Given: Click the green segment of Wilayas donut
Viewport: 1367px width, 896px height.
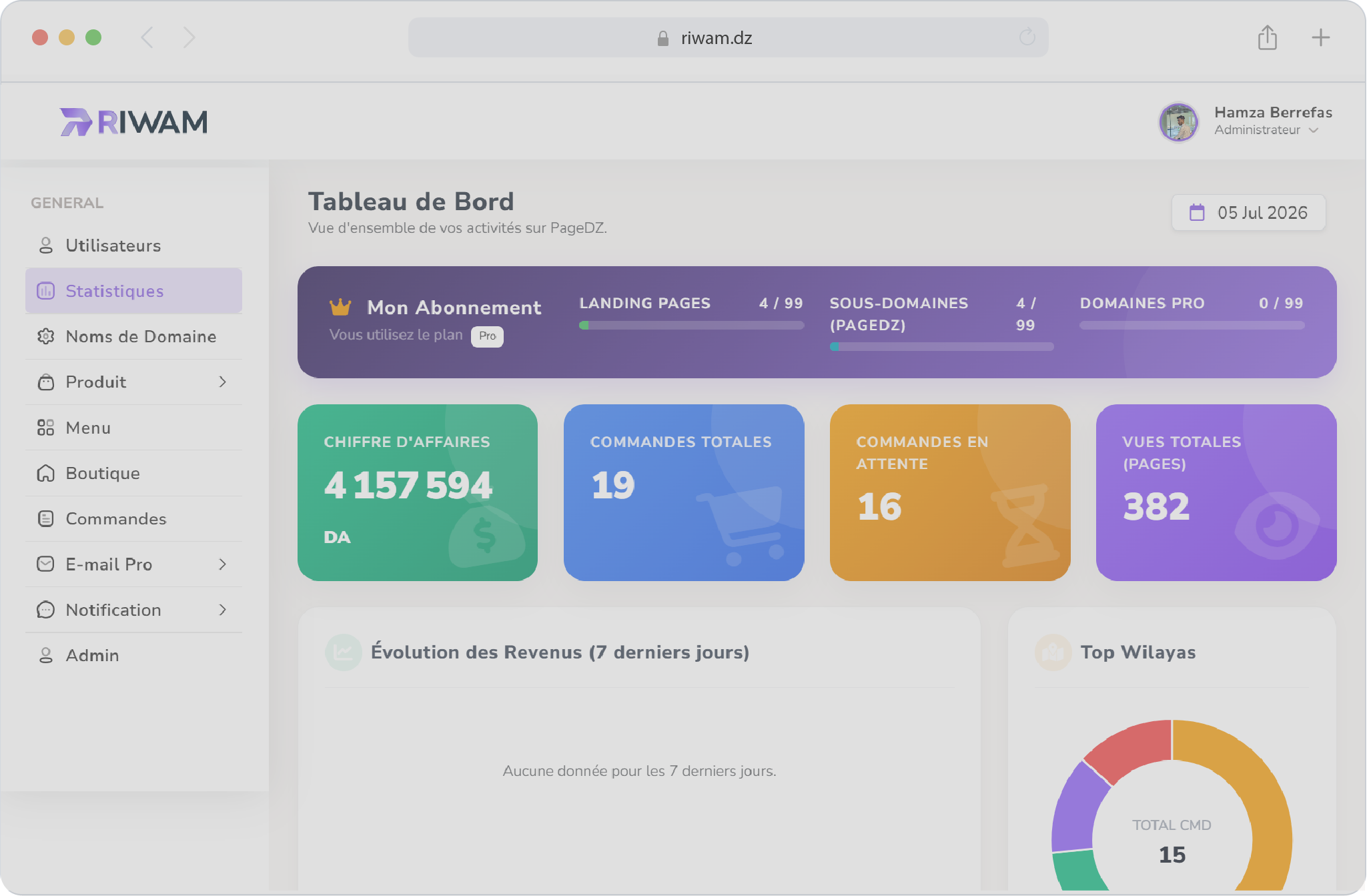Looking at the screenshot, I should point(1077,870).
